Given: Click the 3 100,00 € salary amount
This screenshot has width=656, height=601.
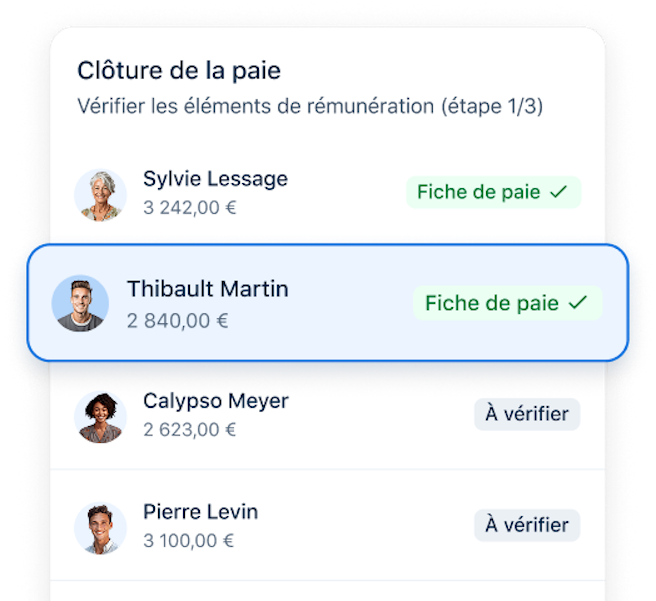Looking at the screenshot, I should coord(188,541).
